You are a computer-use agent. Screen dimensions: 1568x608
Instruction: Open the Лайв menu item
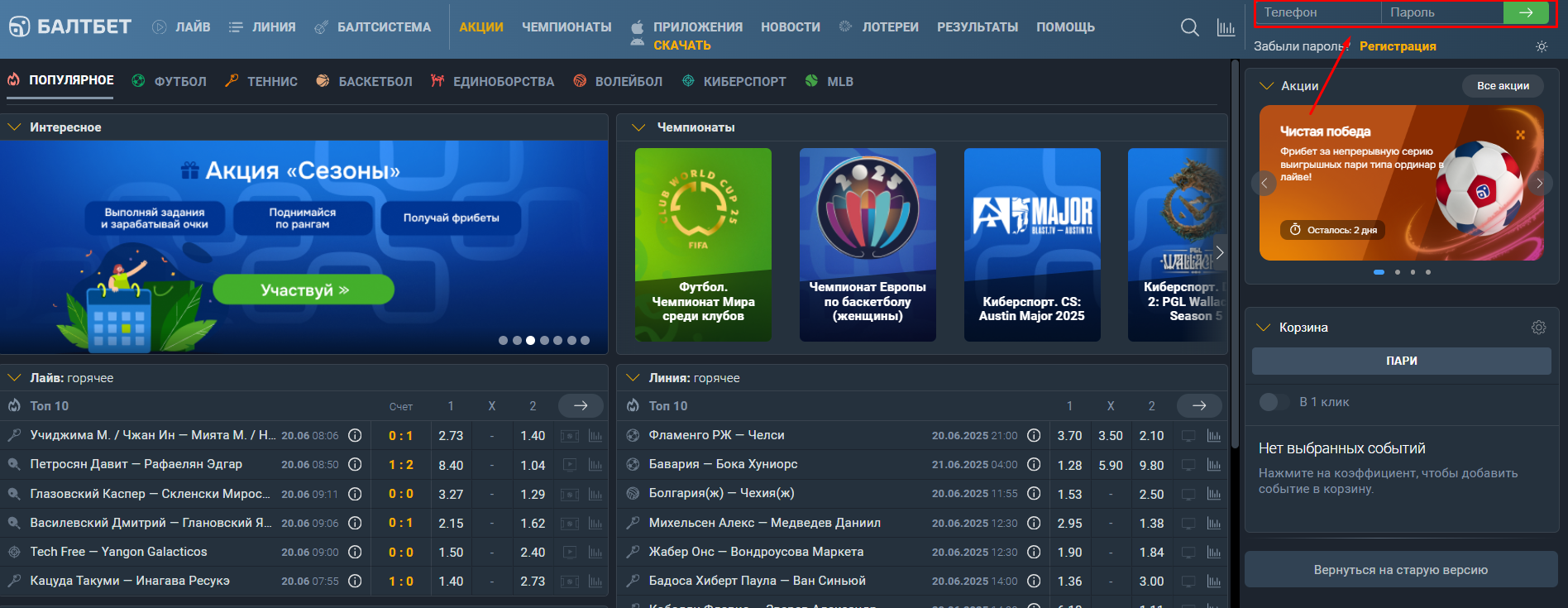click(181, 27)
